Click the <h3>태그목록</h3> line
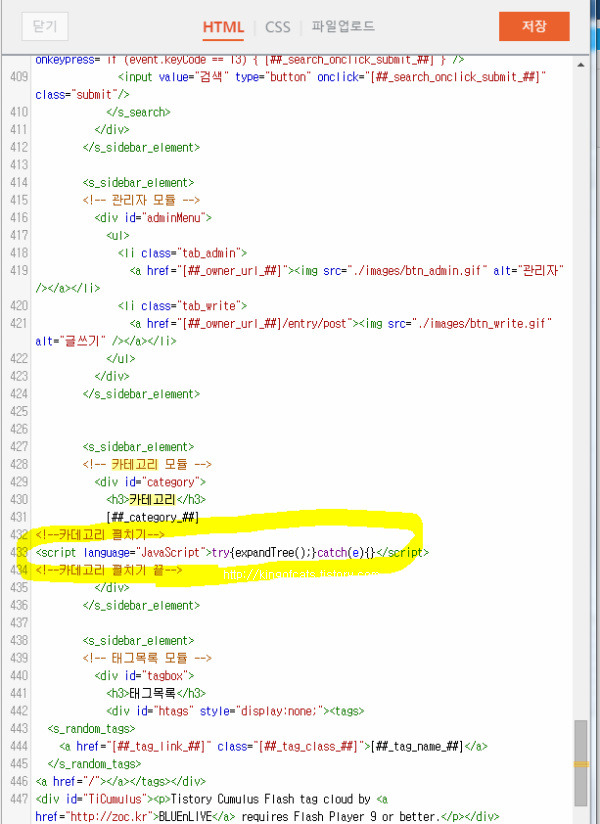 point(156,693)
